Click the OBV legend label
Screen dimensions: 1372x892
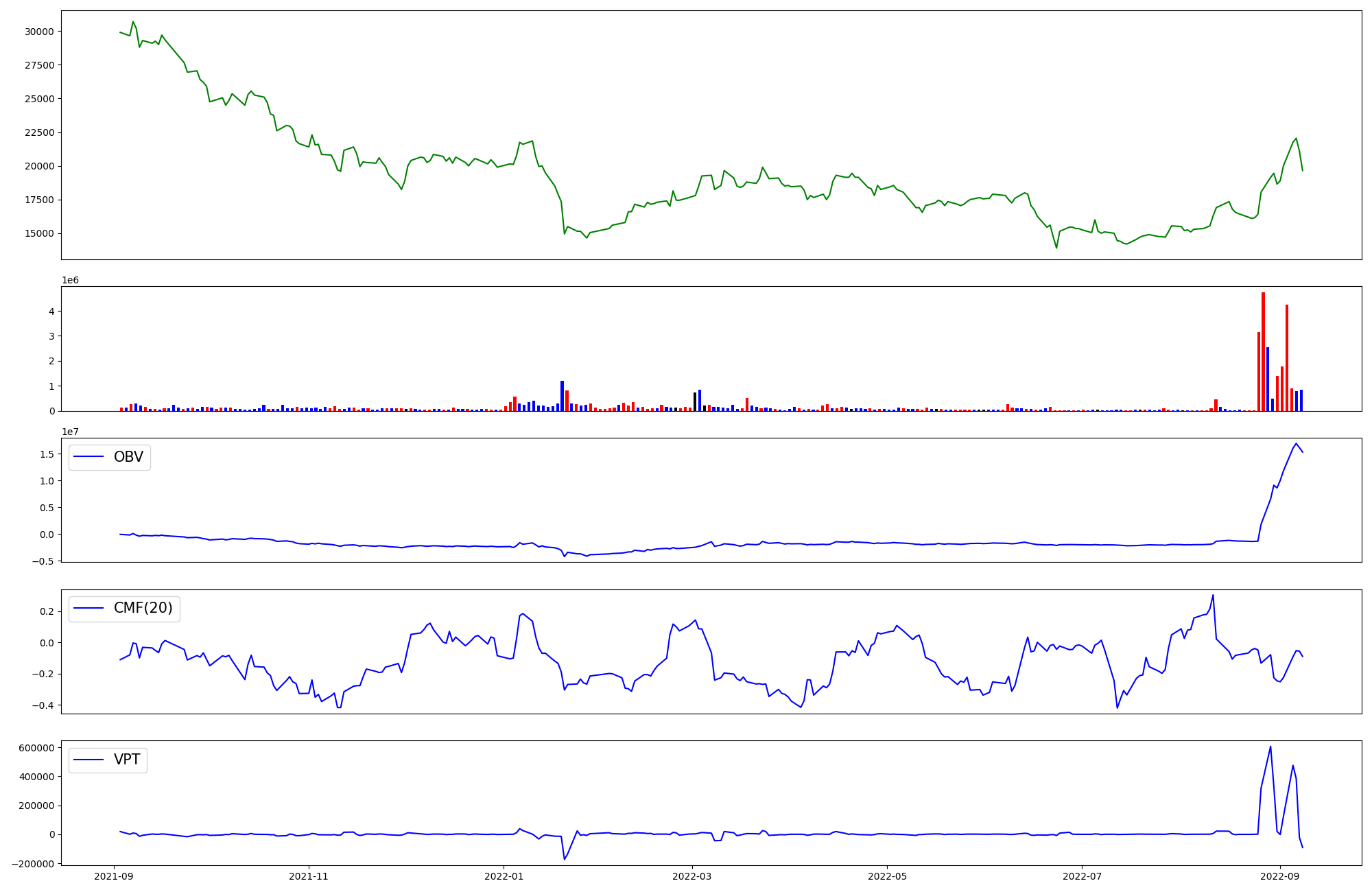[128, 457]
